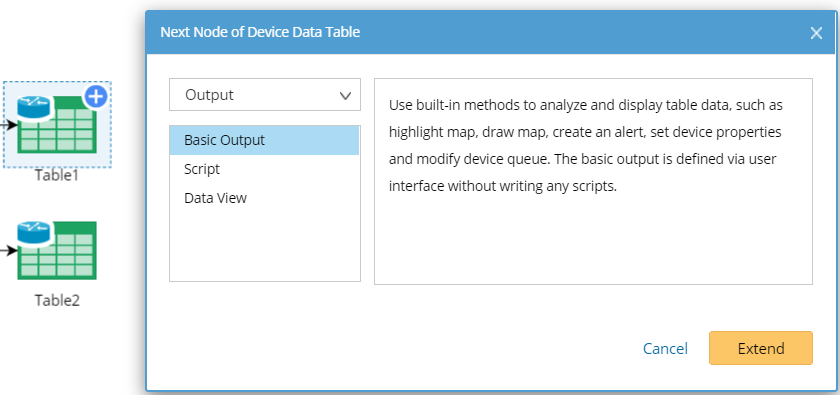Screen dimensions: 840x395
Task: Open the Output node type dropdown
Action: 265,95
